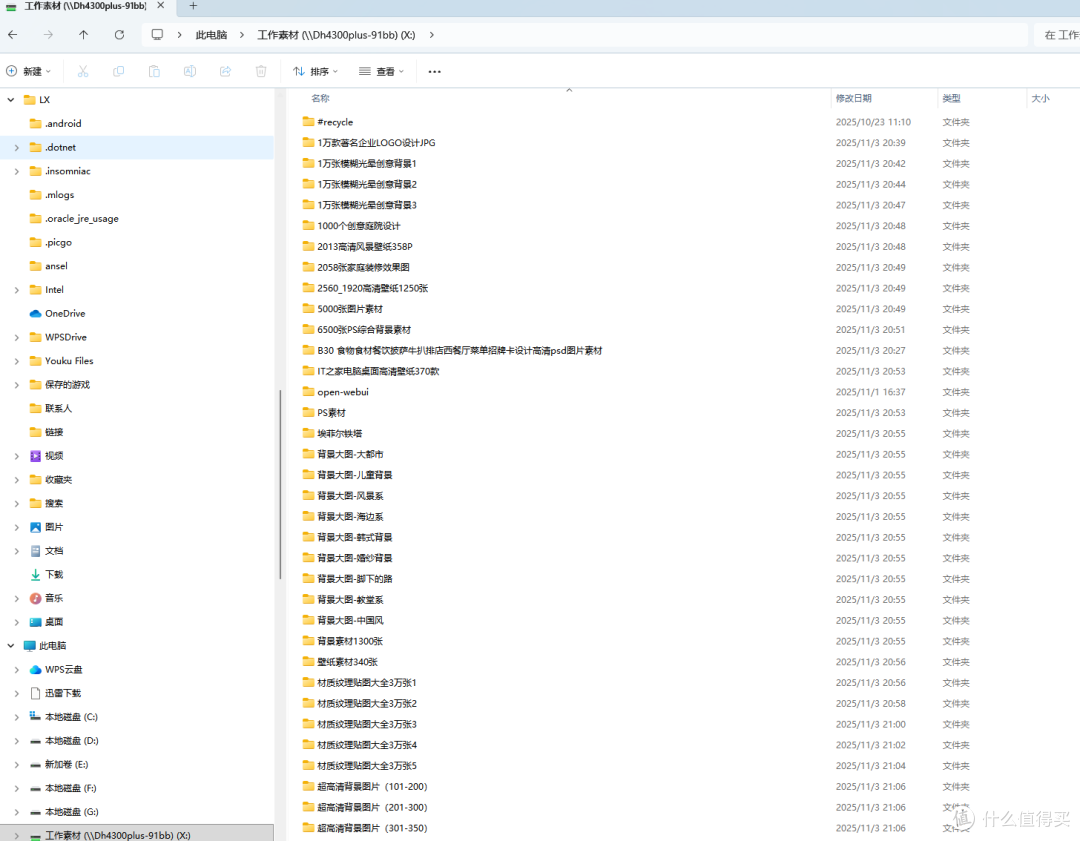
Task: Collapse the LX tree node
Action: coord(10,100)
